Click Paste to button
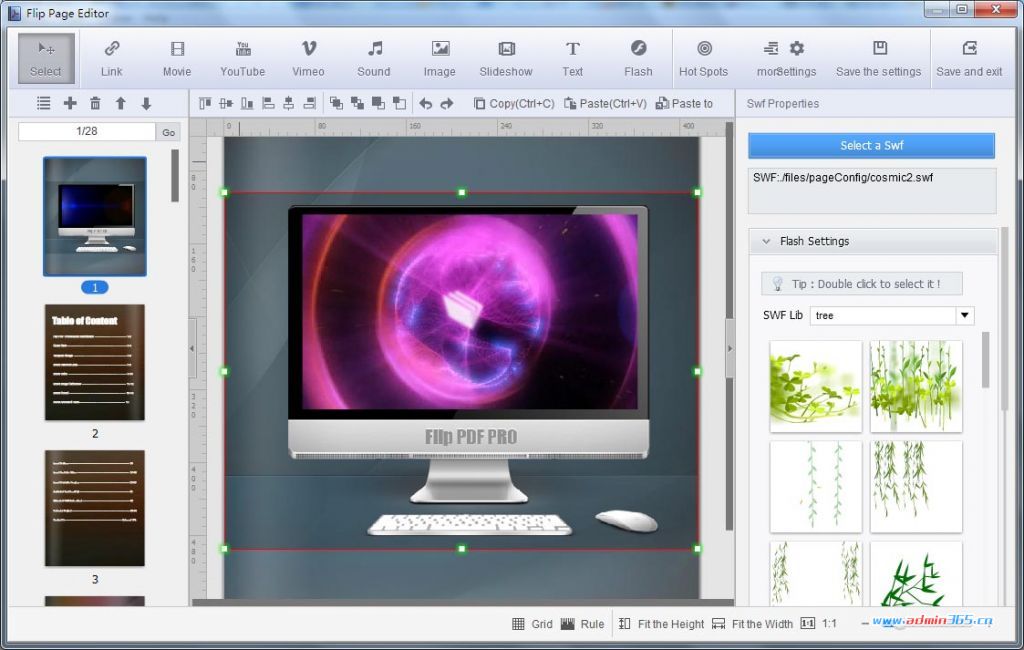 pyautogui.click(x=684, y=103)
